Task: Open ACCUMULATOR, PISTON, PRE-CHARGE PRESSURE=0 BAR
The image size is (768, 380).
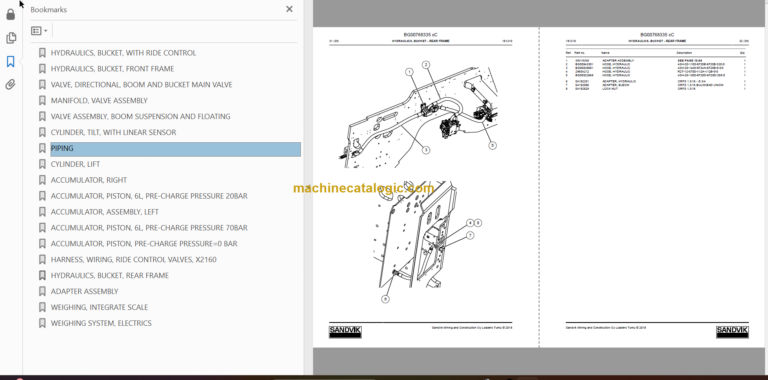Action: pyautogui.click(x=144, y=243)
